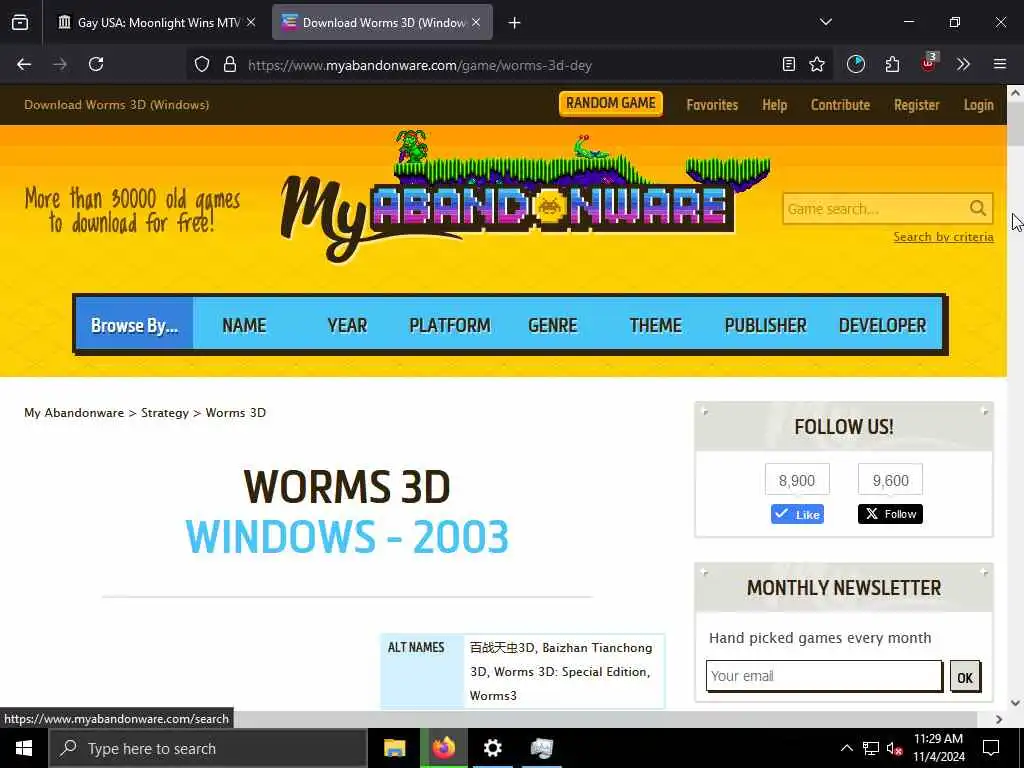Show hidden system tray icons
The image size is (1024, 768).
click(846, 748)
